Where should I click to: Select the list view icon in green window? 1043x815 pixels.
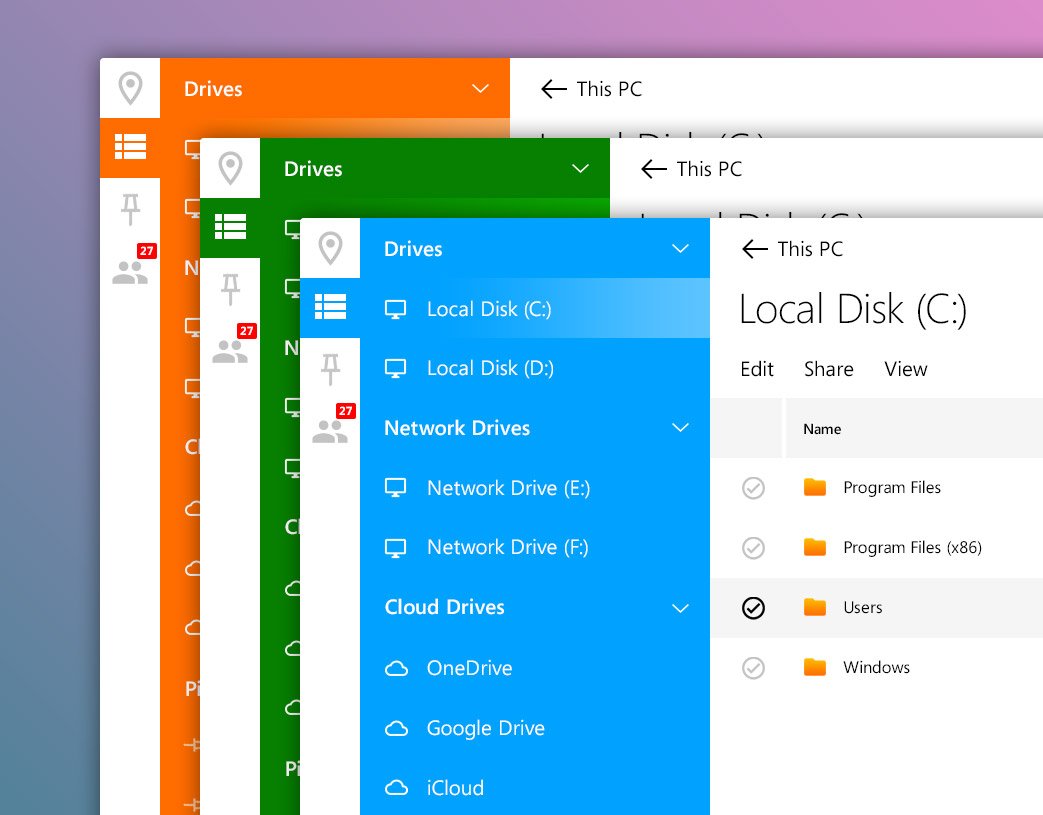click(231, 227)
